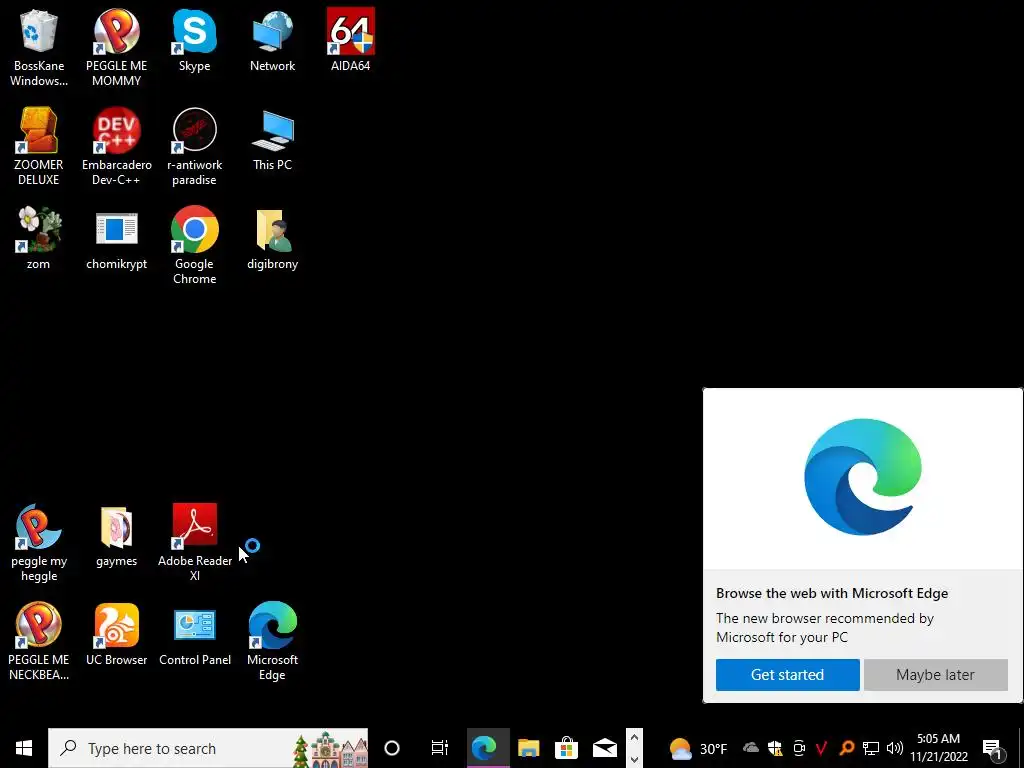This screenshot has height=768, width=1024.
Task: Click the red V tray icon
Action: (x=822, y=748)
